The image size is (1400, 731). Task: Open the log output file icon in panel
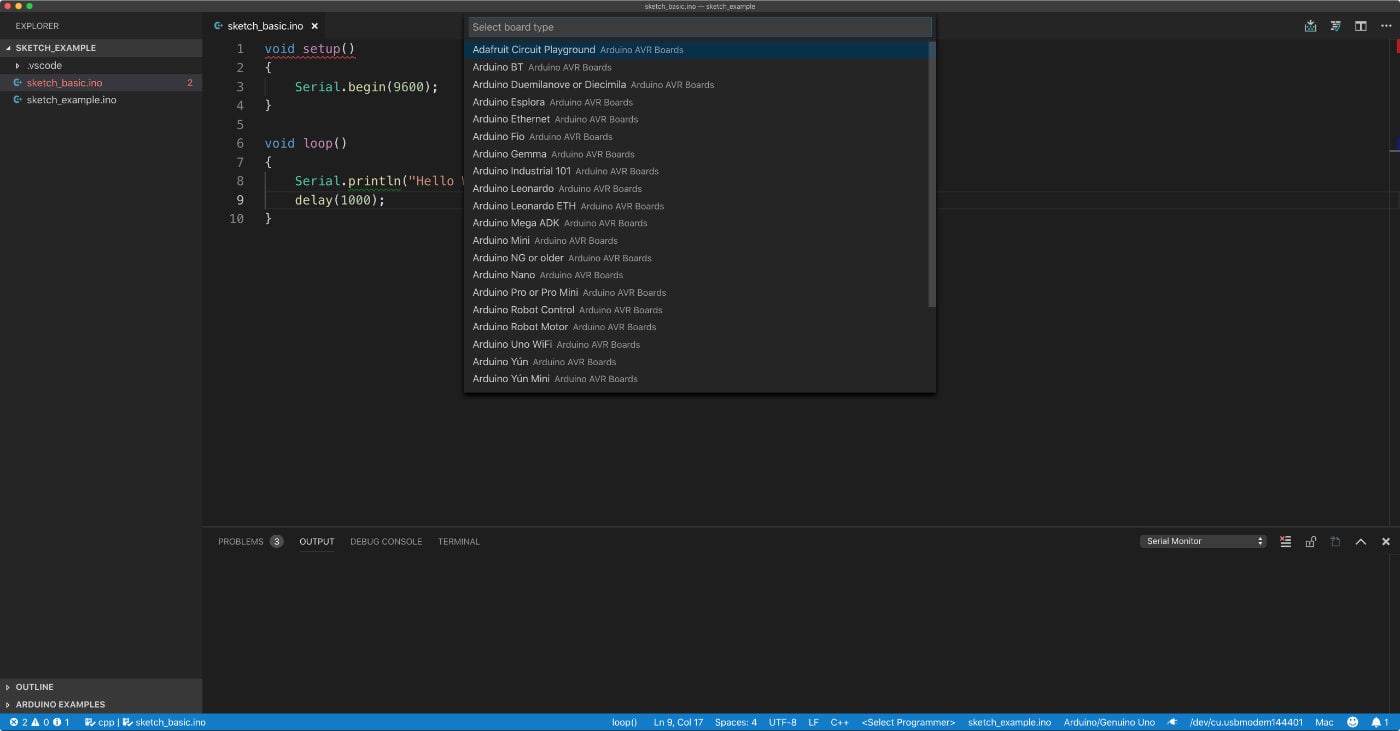coord(1335,541)
